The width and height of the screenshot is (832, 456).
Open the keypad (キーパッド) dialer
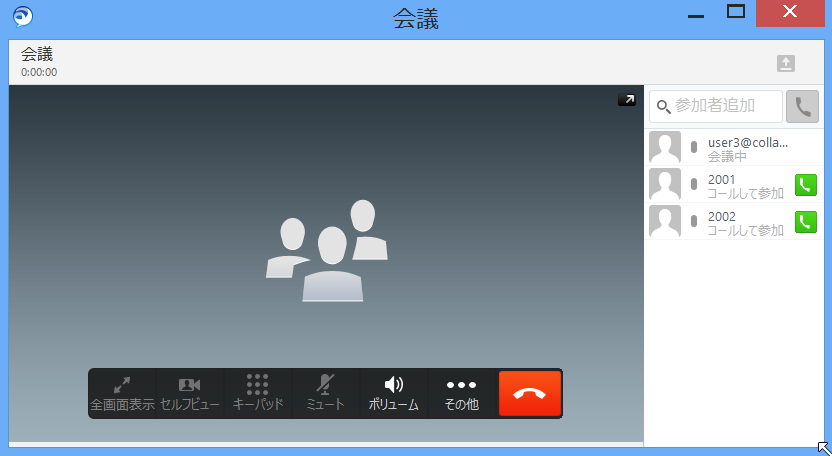[x=258, y=393]
